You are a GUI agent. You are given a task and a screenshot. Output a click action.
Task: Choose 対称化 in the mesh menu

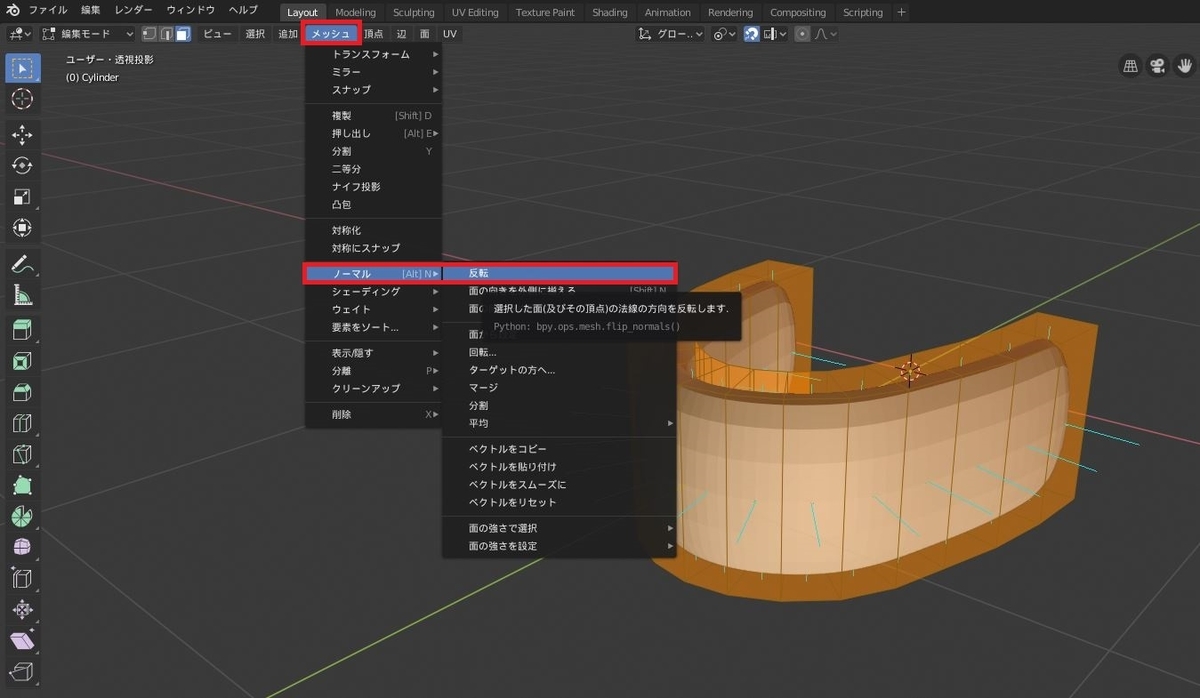click(374, 230)
